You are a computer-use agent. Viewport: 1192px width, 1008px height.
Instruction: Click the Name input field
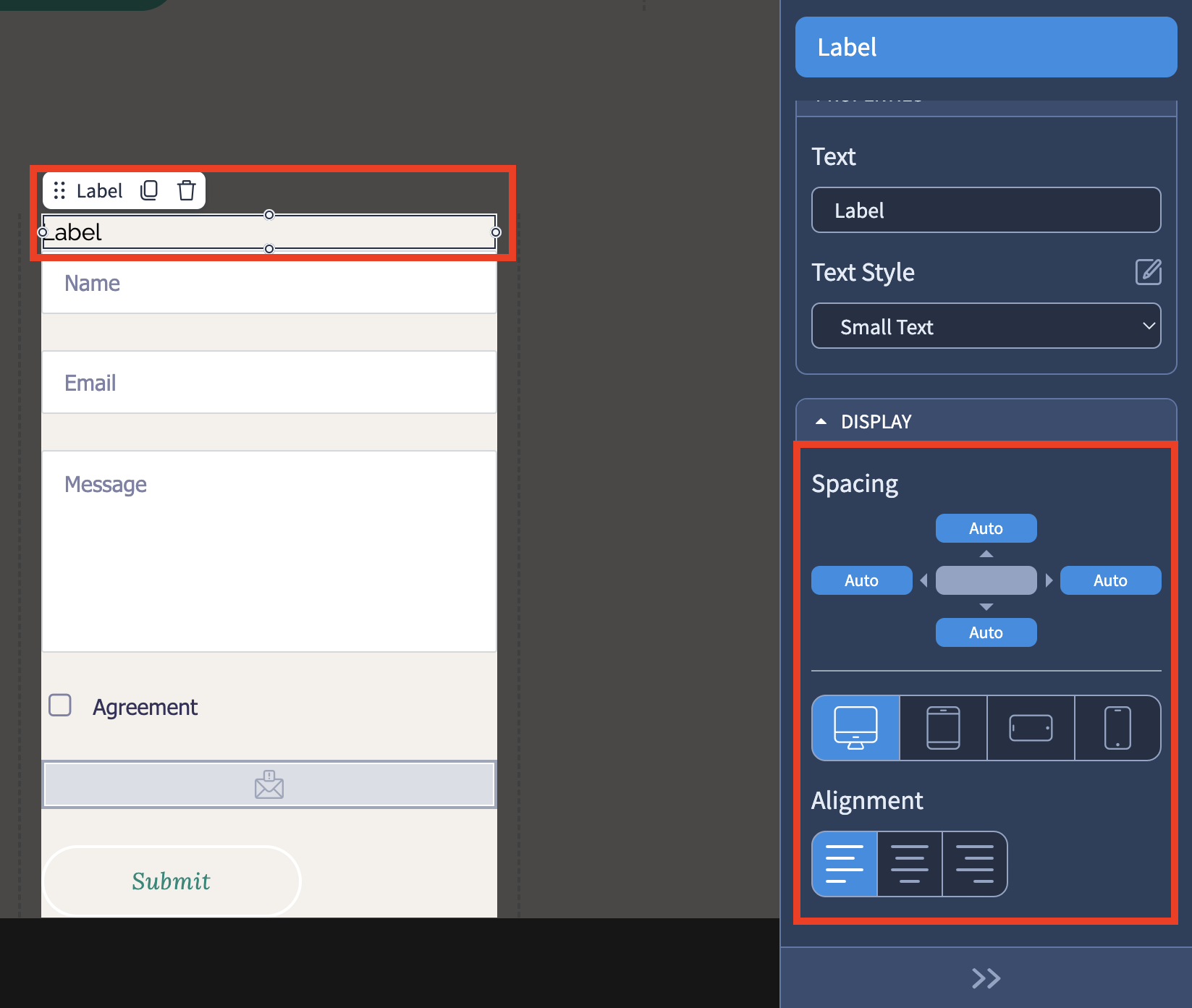tap(269, 284)
